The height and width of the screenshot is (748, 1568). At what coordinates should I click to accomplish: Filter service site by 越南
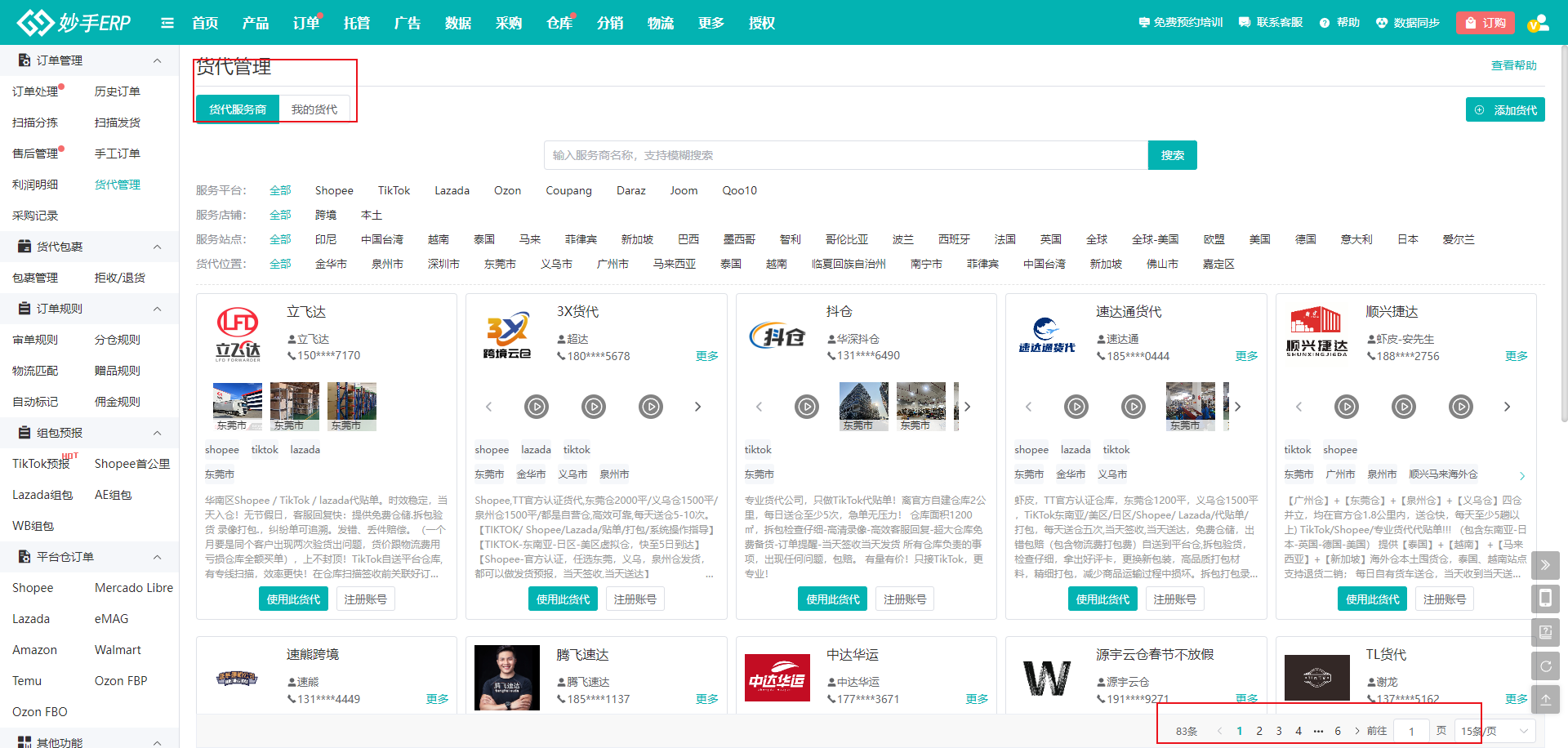[439, 239]
